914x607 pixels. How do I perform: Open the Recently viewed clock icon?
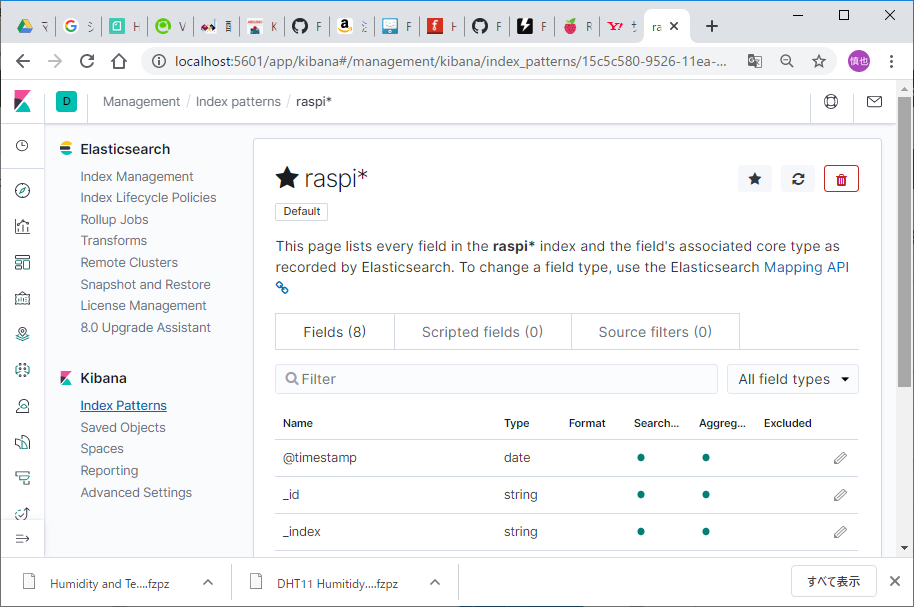(22, 146)
